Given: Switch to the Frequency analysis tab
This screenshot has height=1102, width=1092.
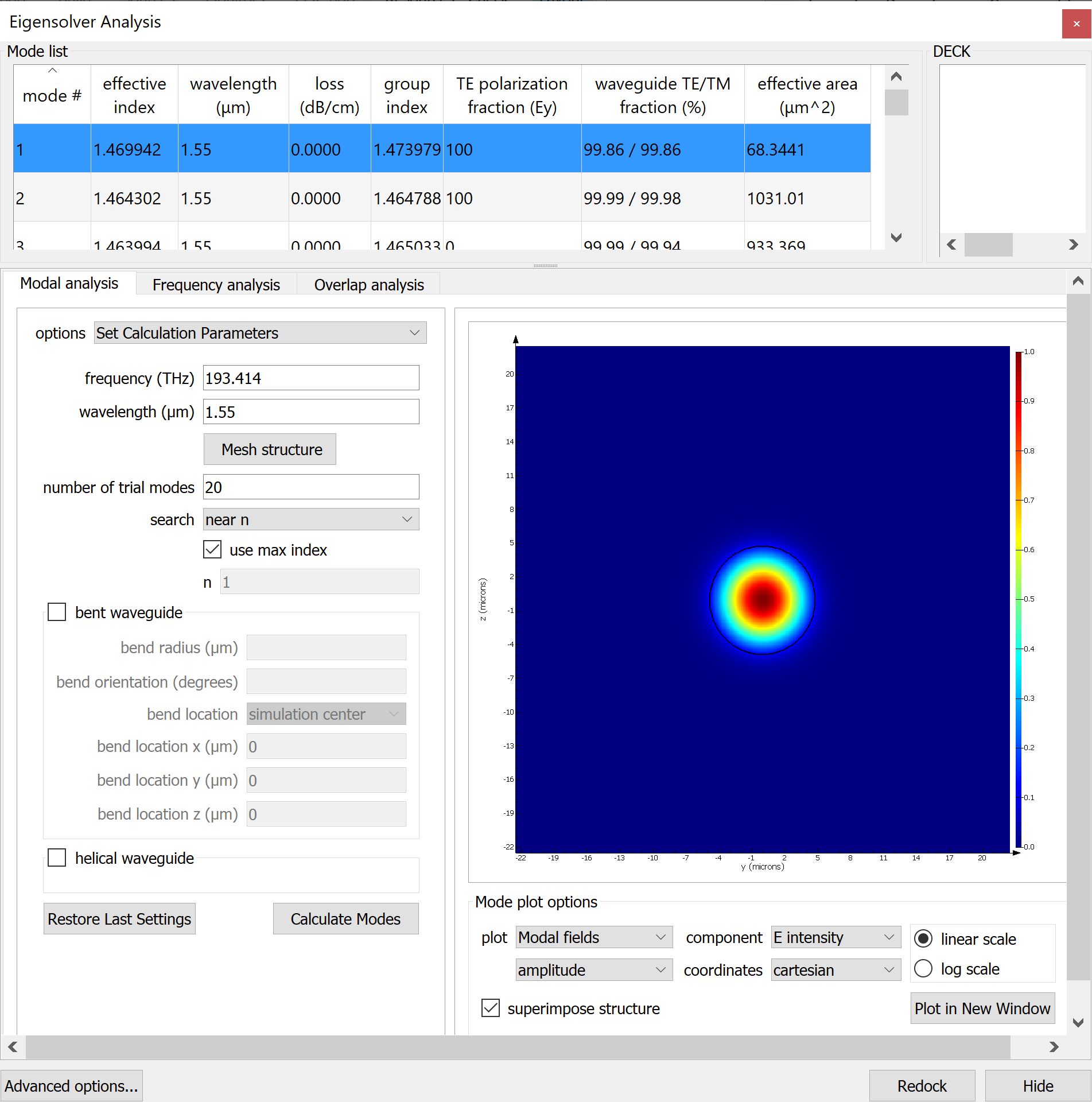Looking at the screenshot, I should pyautogui.click(x=216, y=285).
